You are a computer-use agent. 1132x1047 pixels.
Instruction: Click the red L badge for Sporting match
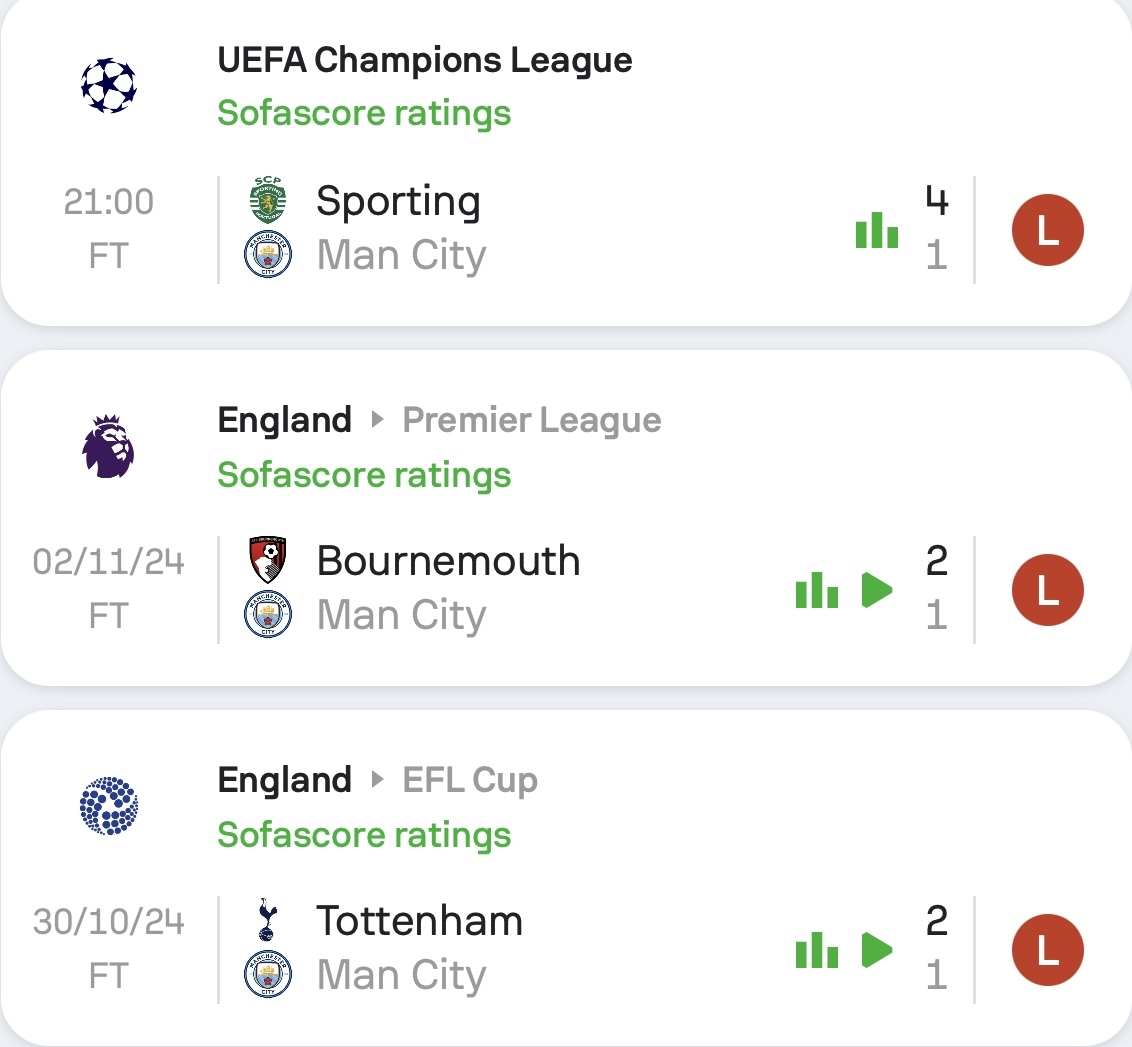[1048, 230]
